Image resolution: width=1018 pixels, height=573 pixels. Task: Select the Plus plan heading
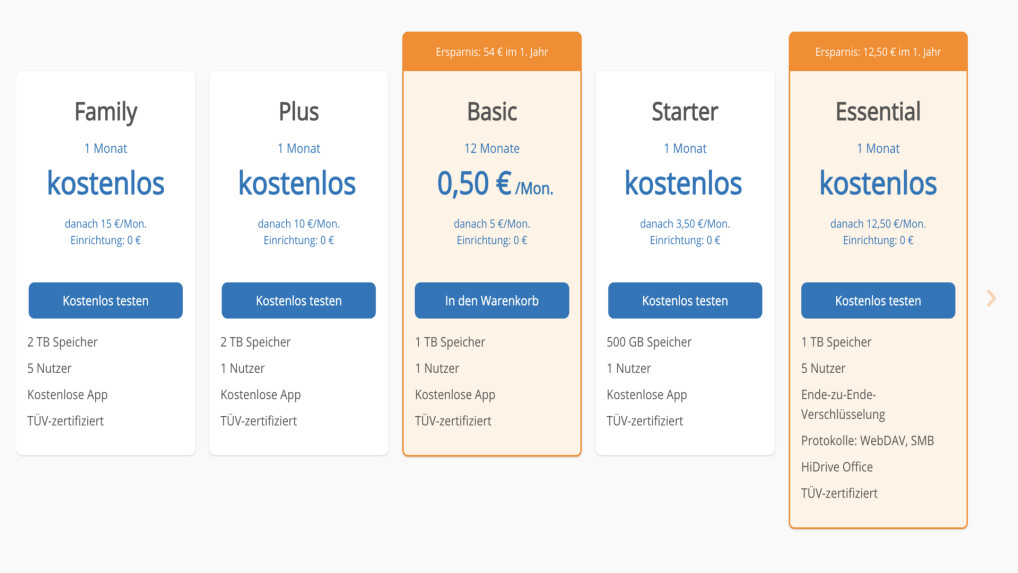pos(299,111)
